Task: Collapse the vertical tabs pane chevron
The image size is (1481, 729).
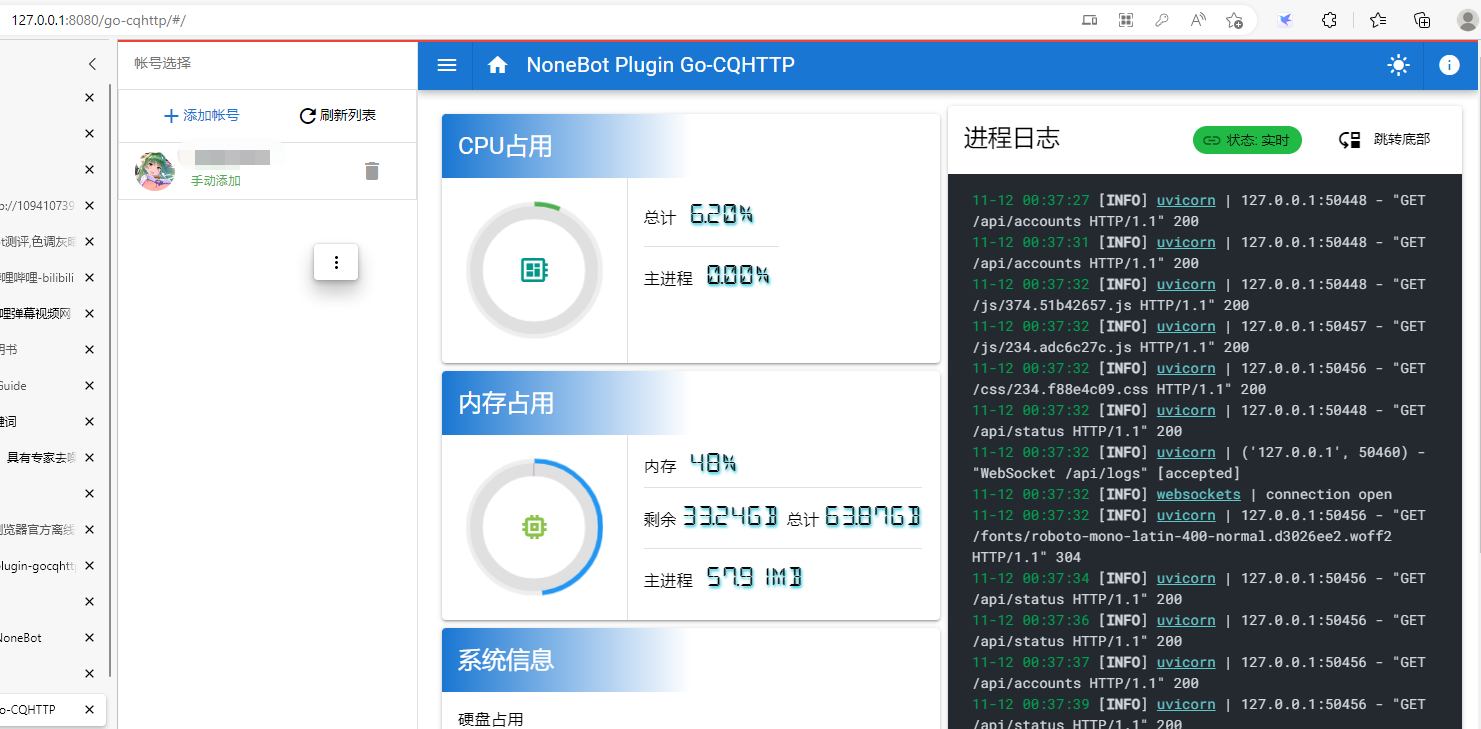Action: coord(92,64)
